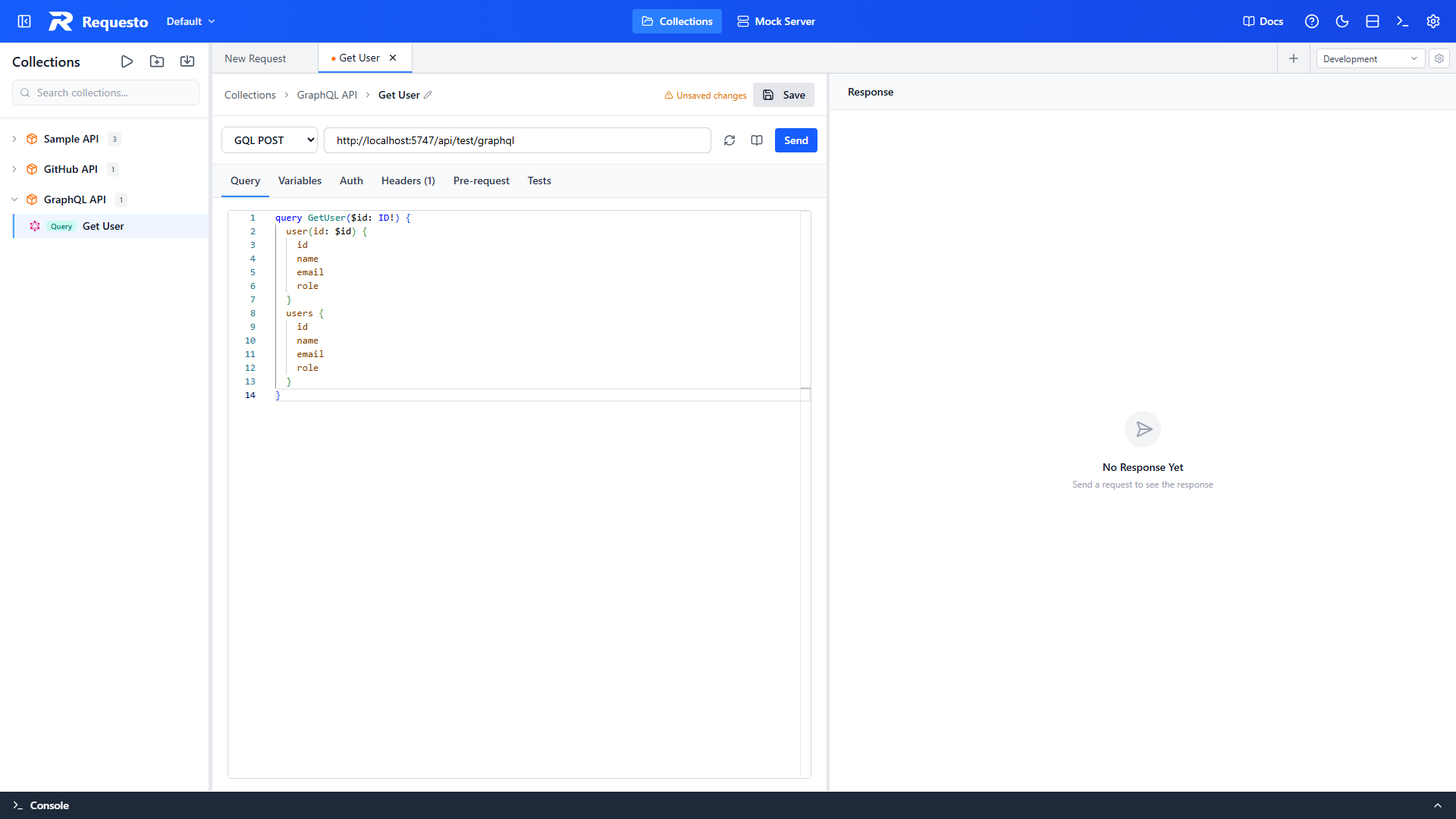Expand the console with the chevron
Viewport: 1456px width, 819px height.
coord(1438,805)
